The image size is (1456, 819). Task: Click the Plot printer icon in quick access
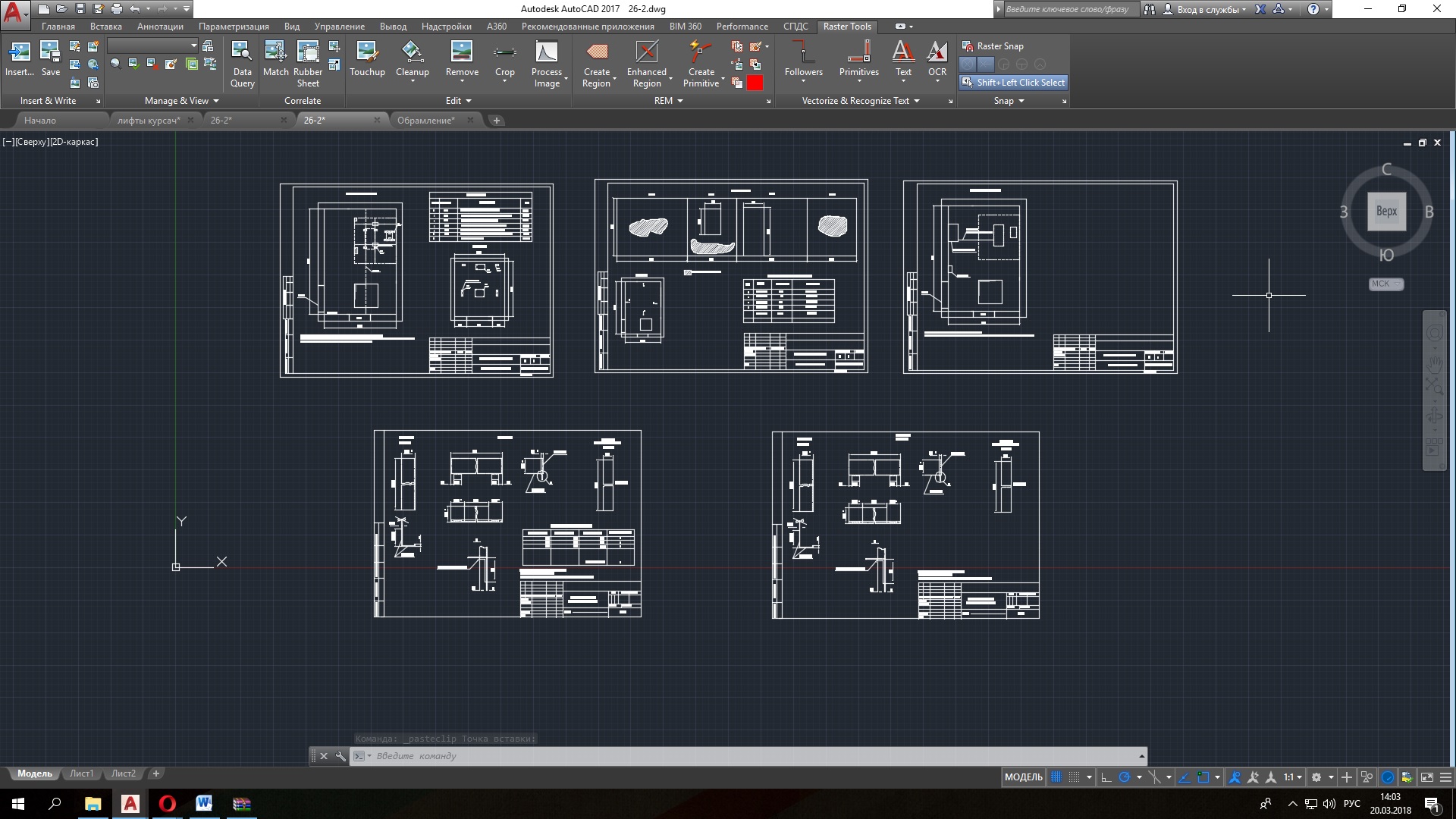pyautogui.click(x=117, y=9)
